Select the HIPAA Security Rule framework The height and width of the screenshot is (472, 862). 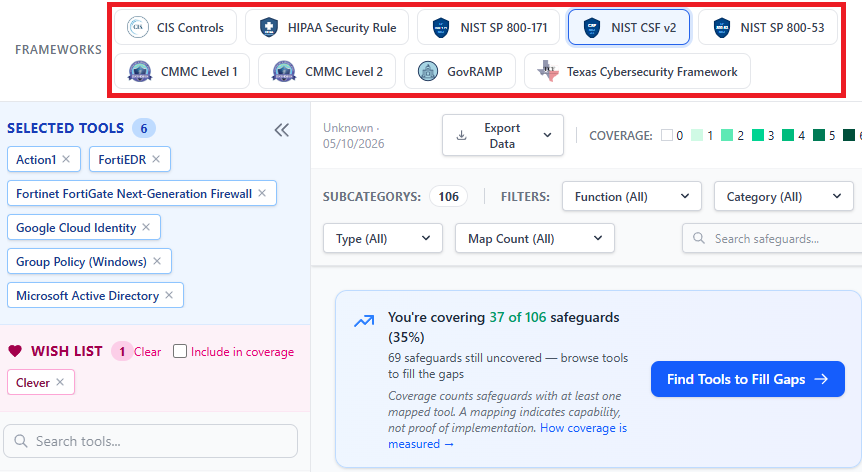pyautogui.click(x=327, y=27)
